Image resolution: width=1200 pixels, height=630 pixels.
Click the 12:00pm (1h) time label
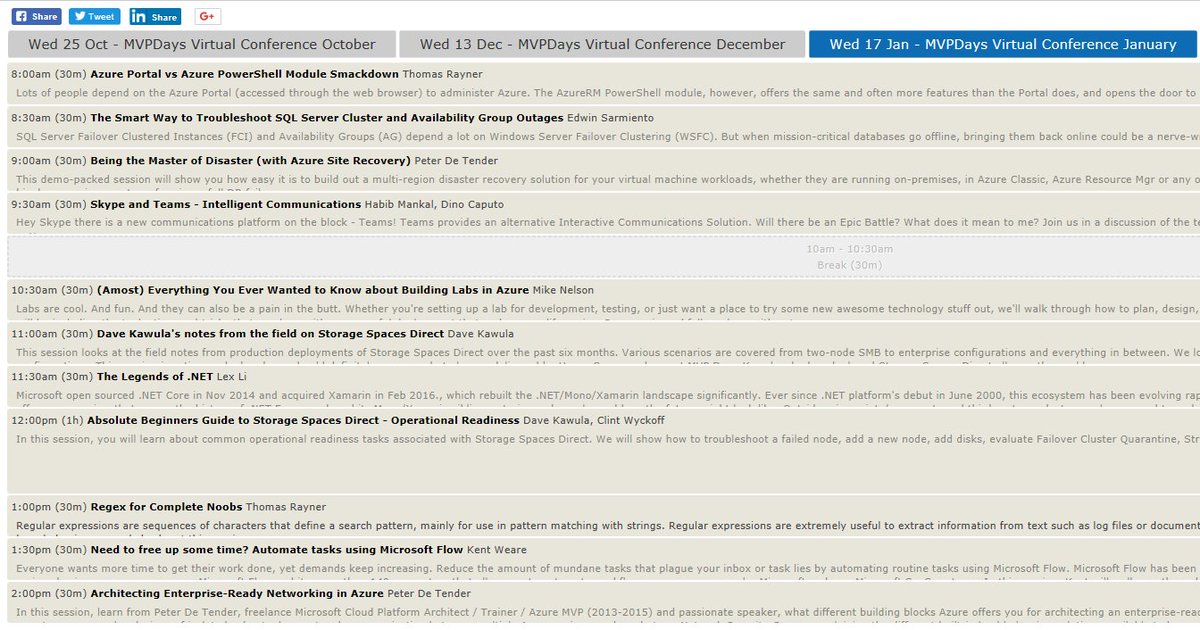(x=48, y=420)
